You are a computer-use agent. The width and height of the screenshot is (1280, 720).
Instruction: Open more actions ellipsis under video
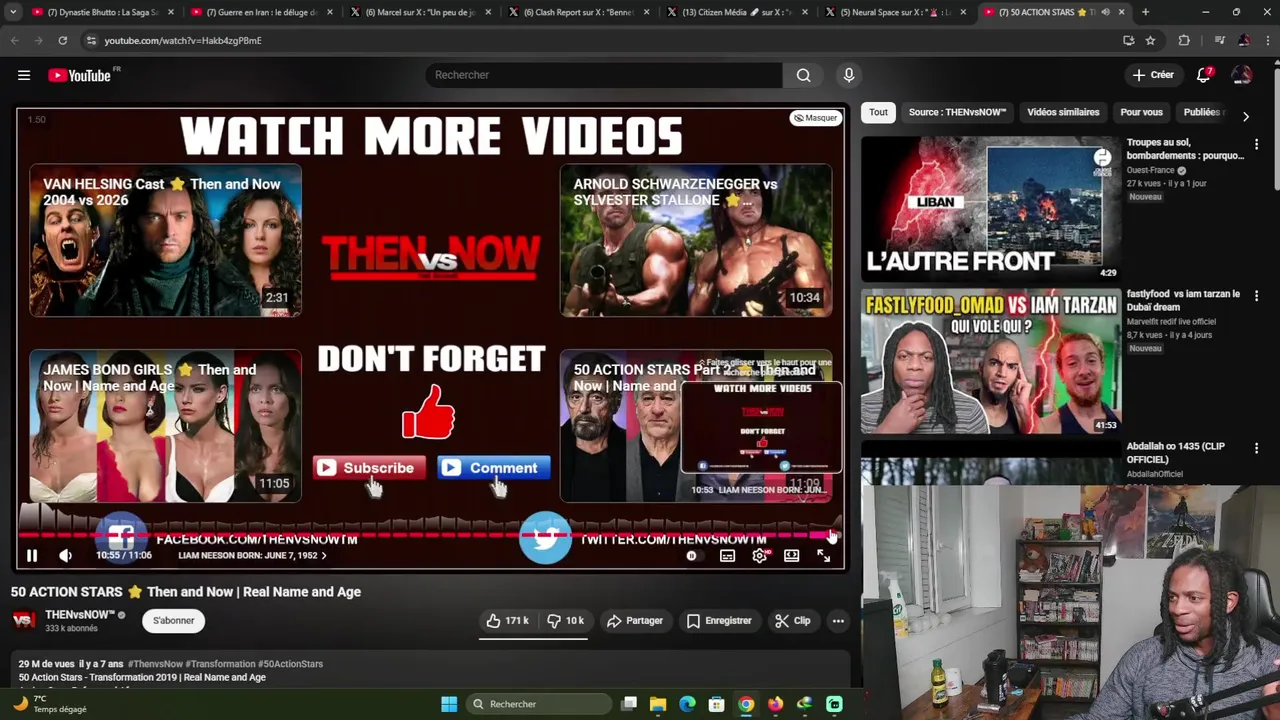pyautogui.click(x=838, y=621)
